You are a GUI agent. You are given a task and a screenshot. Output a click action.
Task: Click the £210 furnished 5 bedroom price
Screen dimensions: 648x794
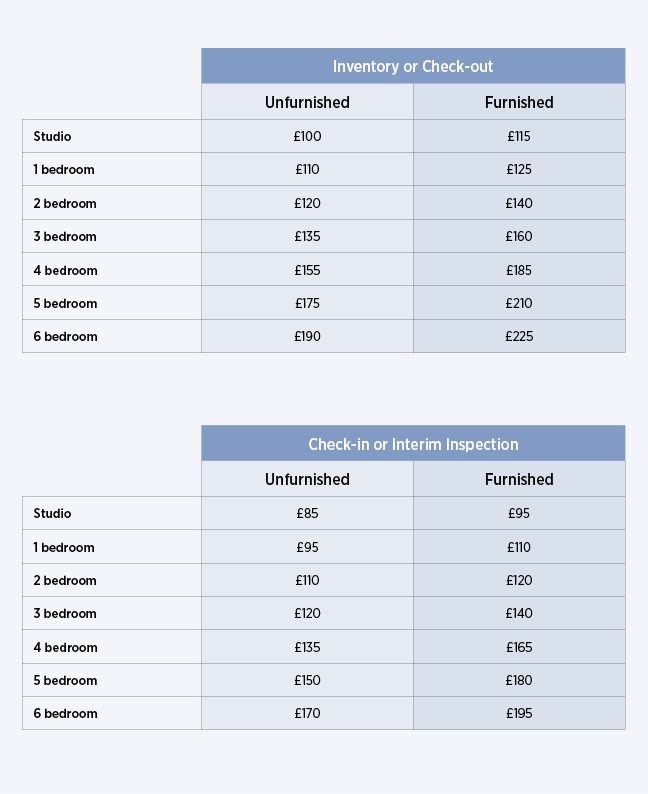[519, 303]
